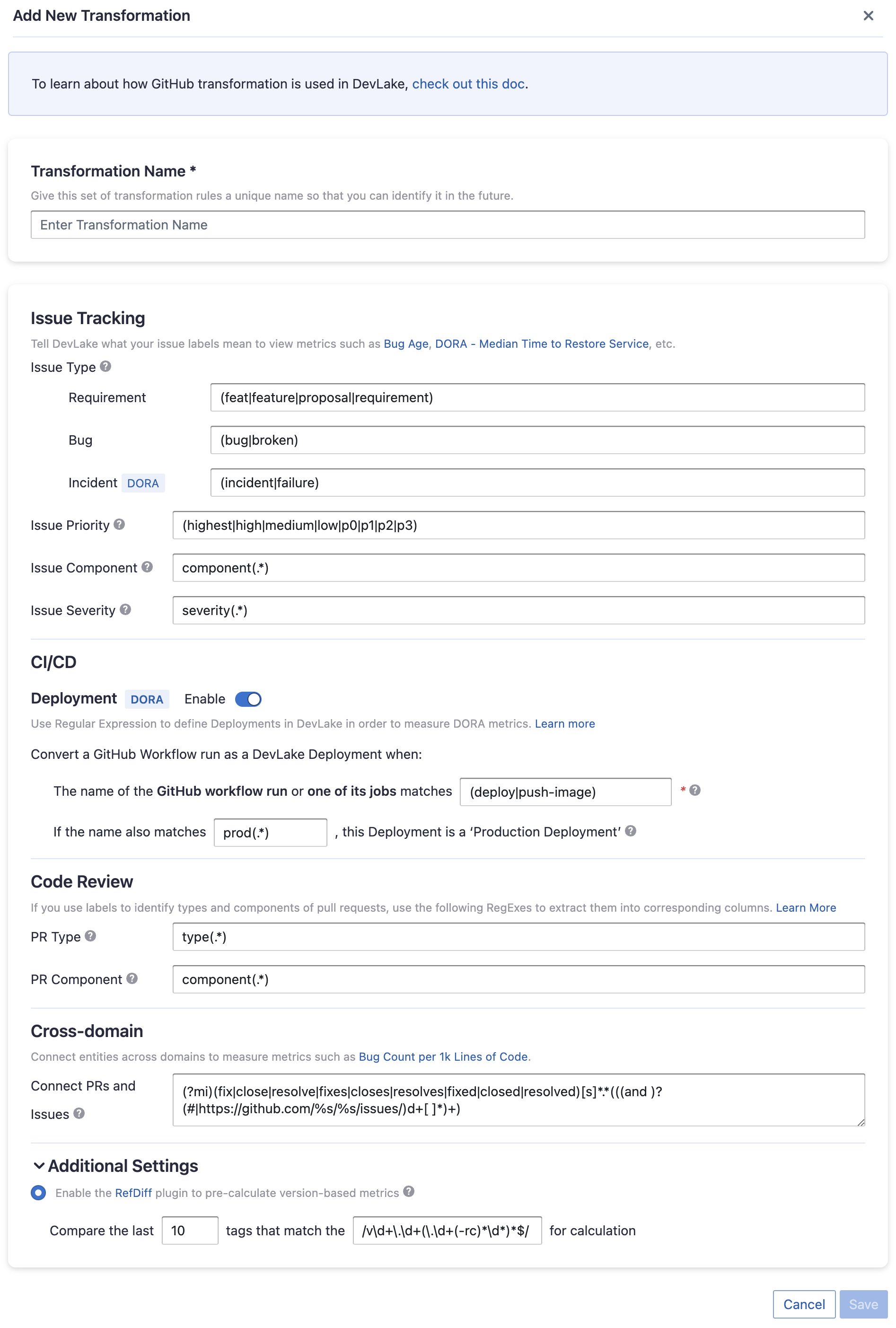Click the Production Deployment help icon
This screenshot has height=1328, width=896.
tap(631, 831)
